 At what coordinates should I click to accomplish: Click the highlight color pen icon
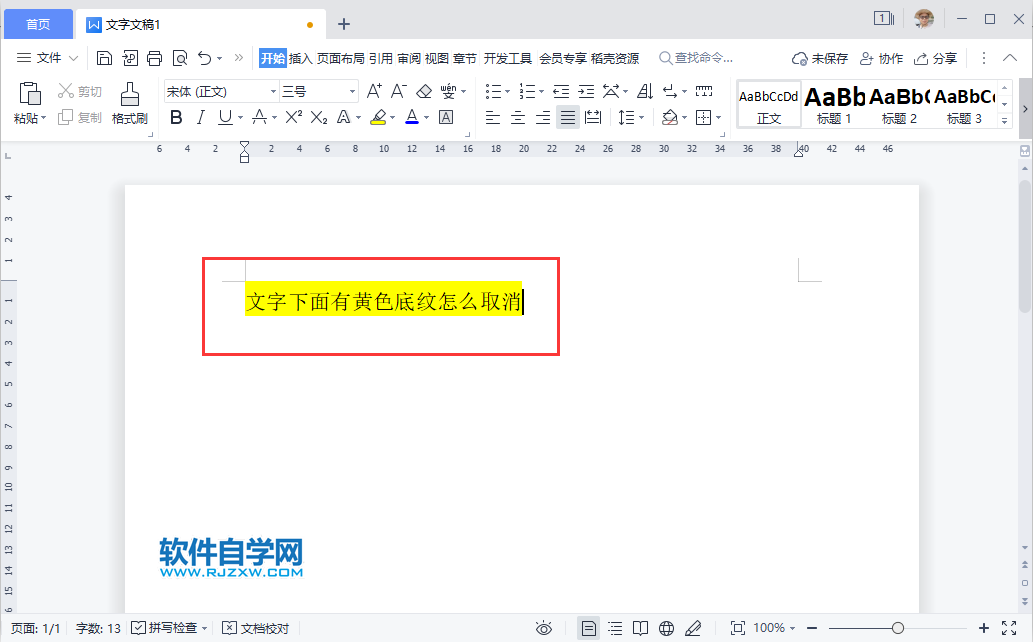[x=379, y=117]
